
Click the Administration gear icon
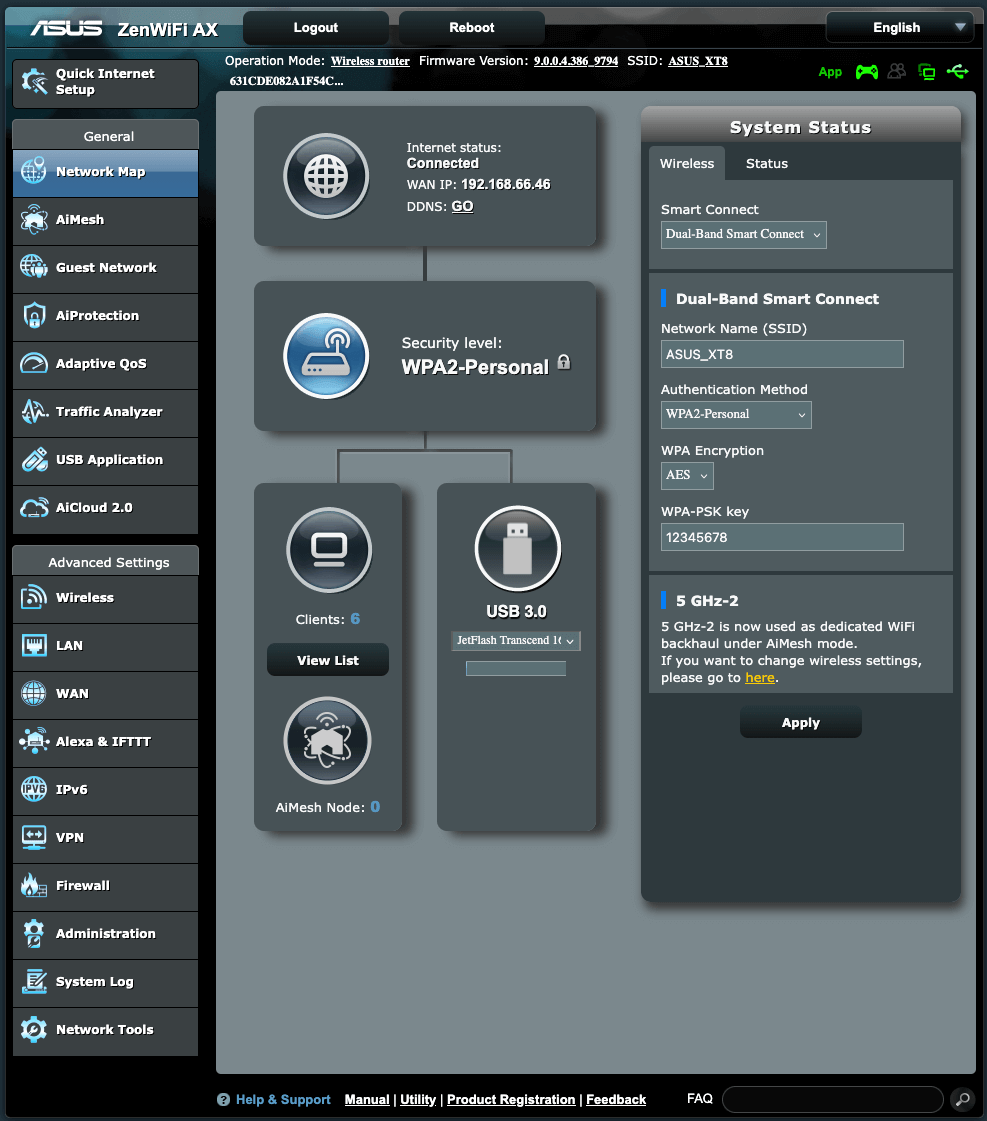tap(34, 933)
